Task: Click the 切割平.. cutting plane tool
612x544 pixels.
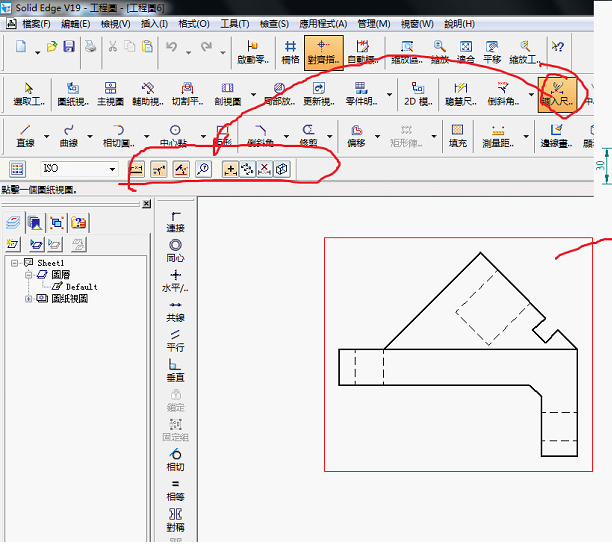Action: (188, 94)
